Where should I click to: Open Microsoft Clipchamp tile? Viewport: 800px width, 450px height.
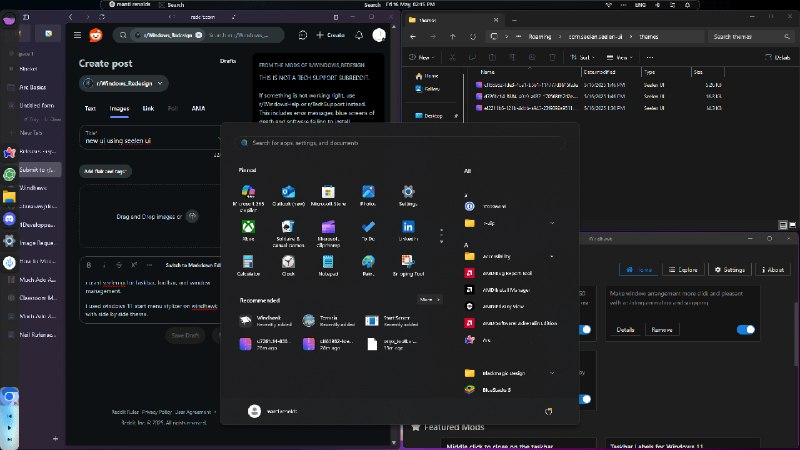click(x=328, y=233)
